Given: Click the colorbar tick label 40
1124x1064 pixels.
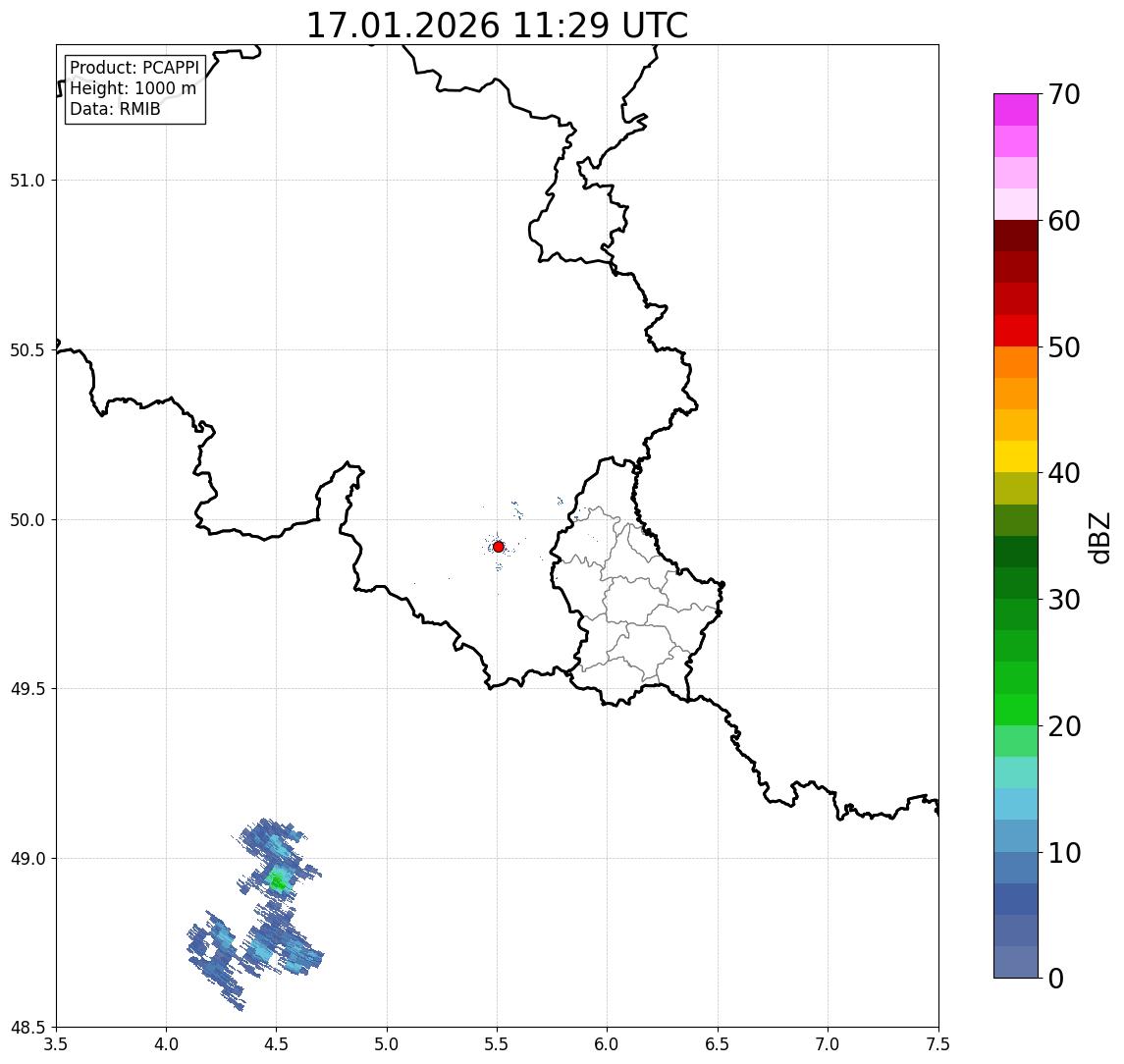Looking at the screenshot, I should click(1064, 473).
